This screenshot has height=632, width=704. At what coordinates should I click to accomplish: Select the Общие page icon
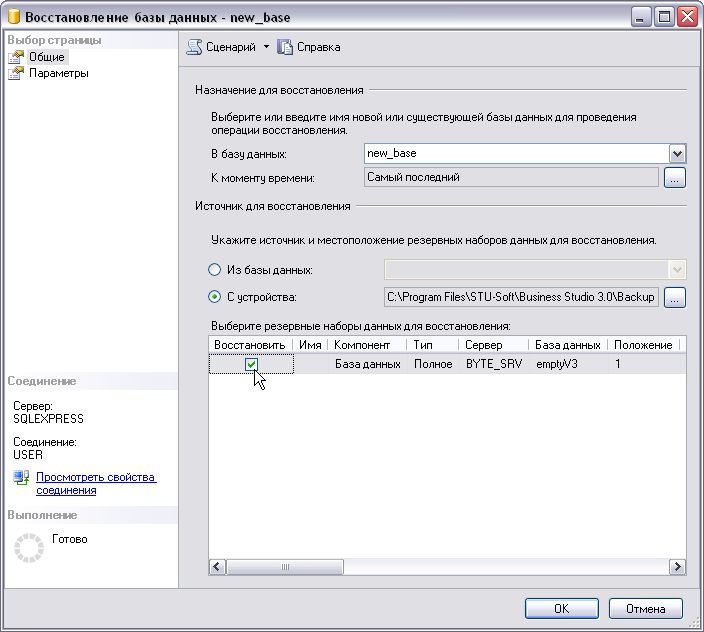click(16, 57)
